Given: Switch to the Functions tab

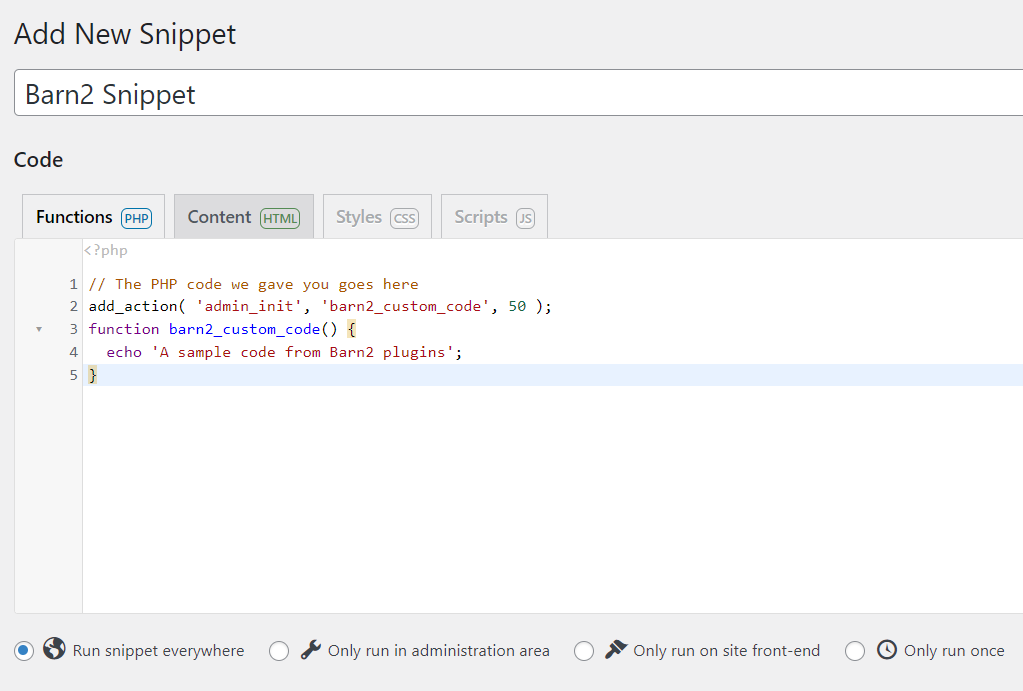Looking at the screenshot, I should click(x=93, y=217).
